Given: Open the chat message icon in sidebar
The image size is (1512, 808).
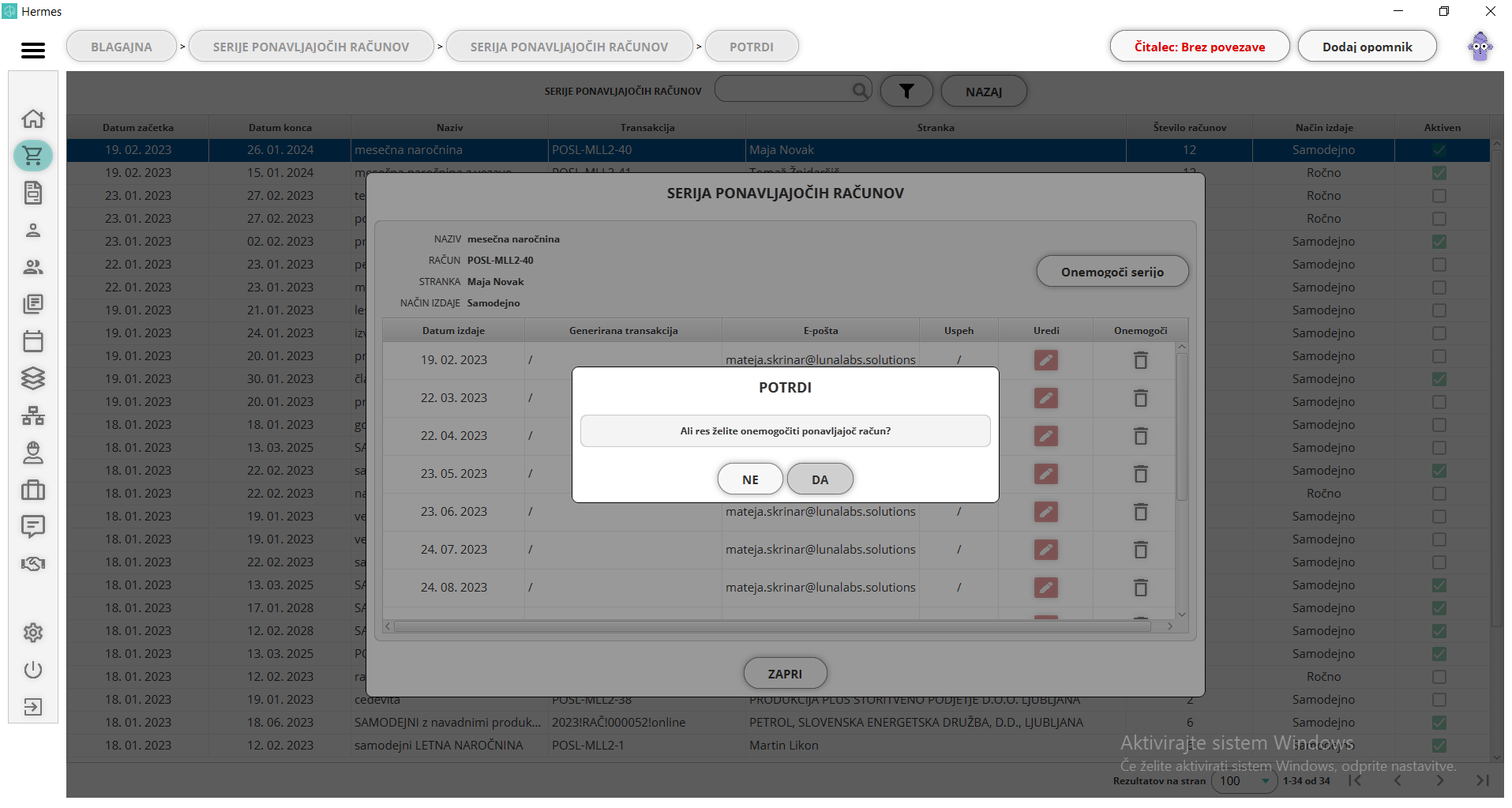Looking at the screenshot, I should (33, 527).
